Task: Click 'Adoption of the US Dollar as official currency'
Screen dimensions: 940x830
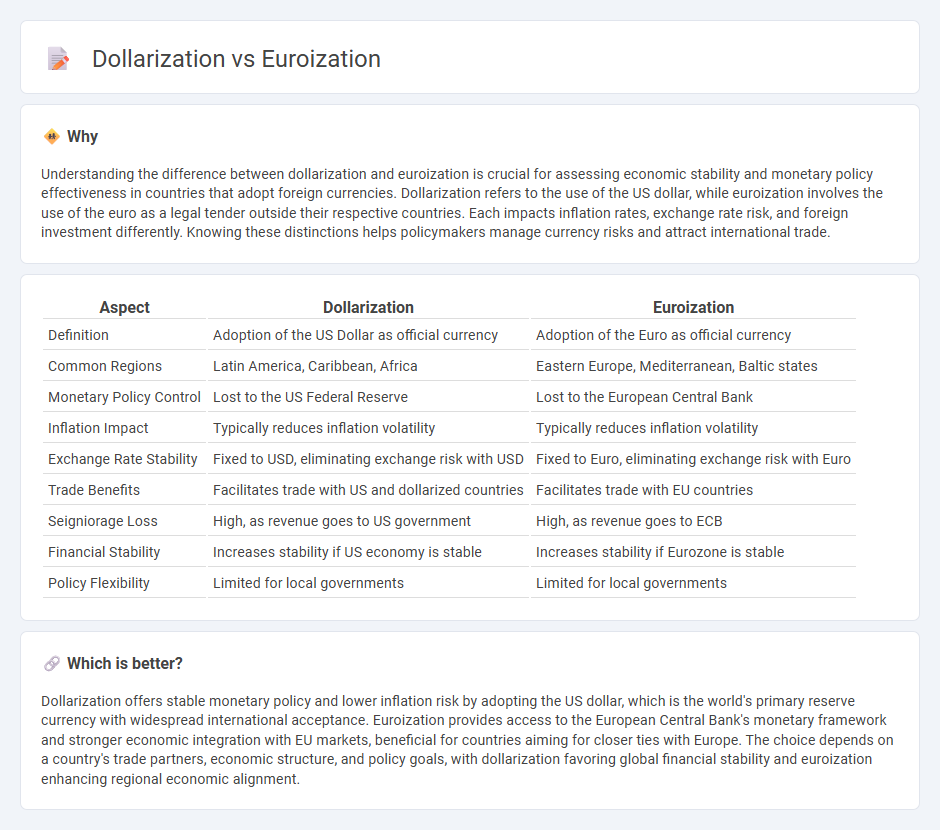Action: click(355, 335)
